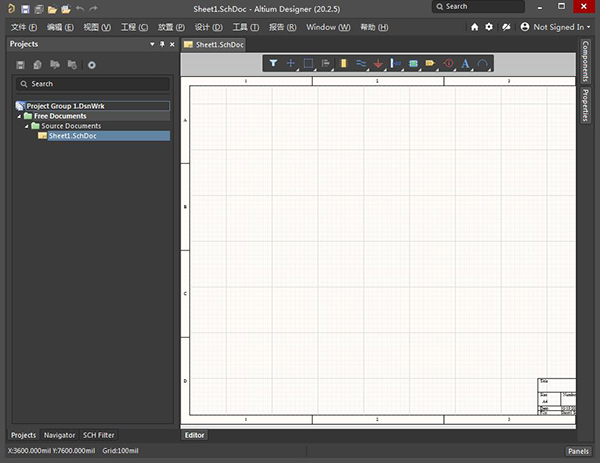The height and width of the screenshot is (463, 600).
Task: Open the Not Signed In dropdown
Action: [x=558, y=27]
